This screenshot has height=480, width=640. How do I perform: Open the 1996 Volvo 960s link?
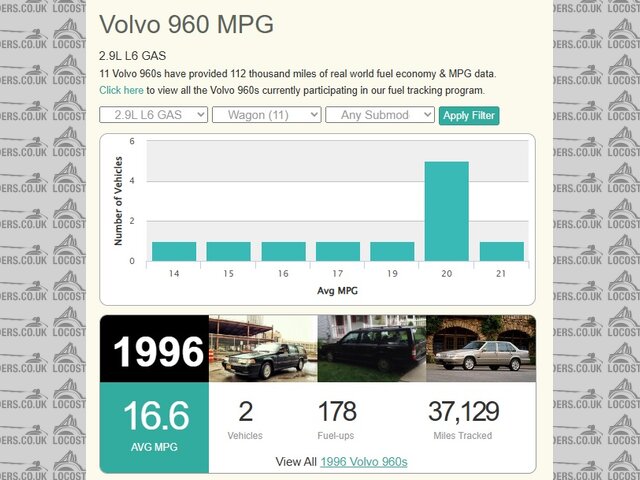point(363,461)
